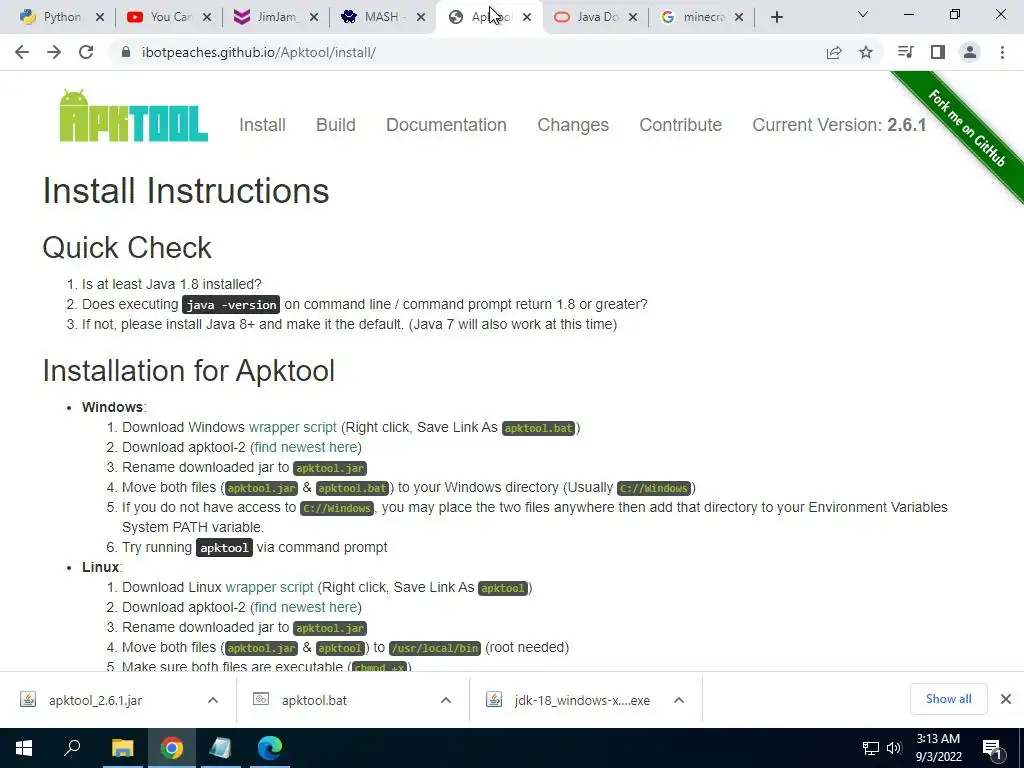This screenshot has height=768, width=1024.
Task: Click the network tray icon
Action: click(x=871, y=748)
